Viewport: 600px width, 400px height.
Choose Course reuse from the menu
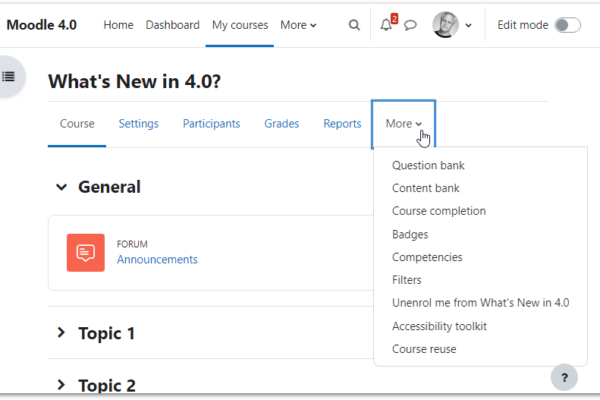(424, 349)
